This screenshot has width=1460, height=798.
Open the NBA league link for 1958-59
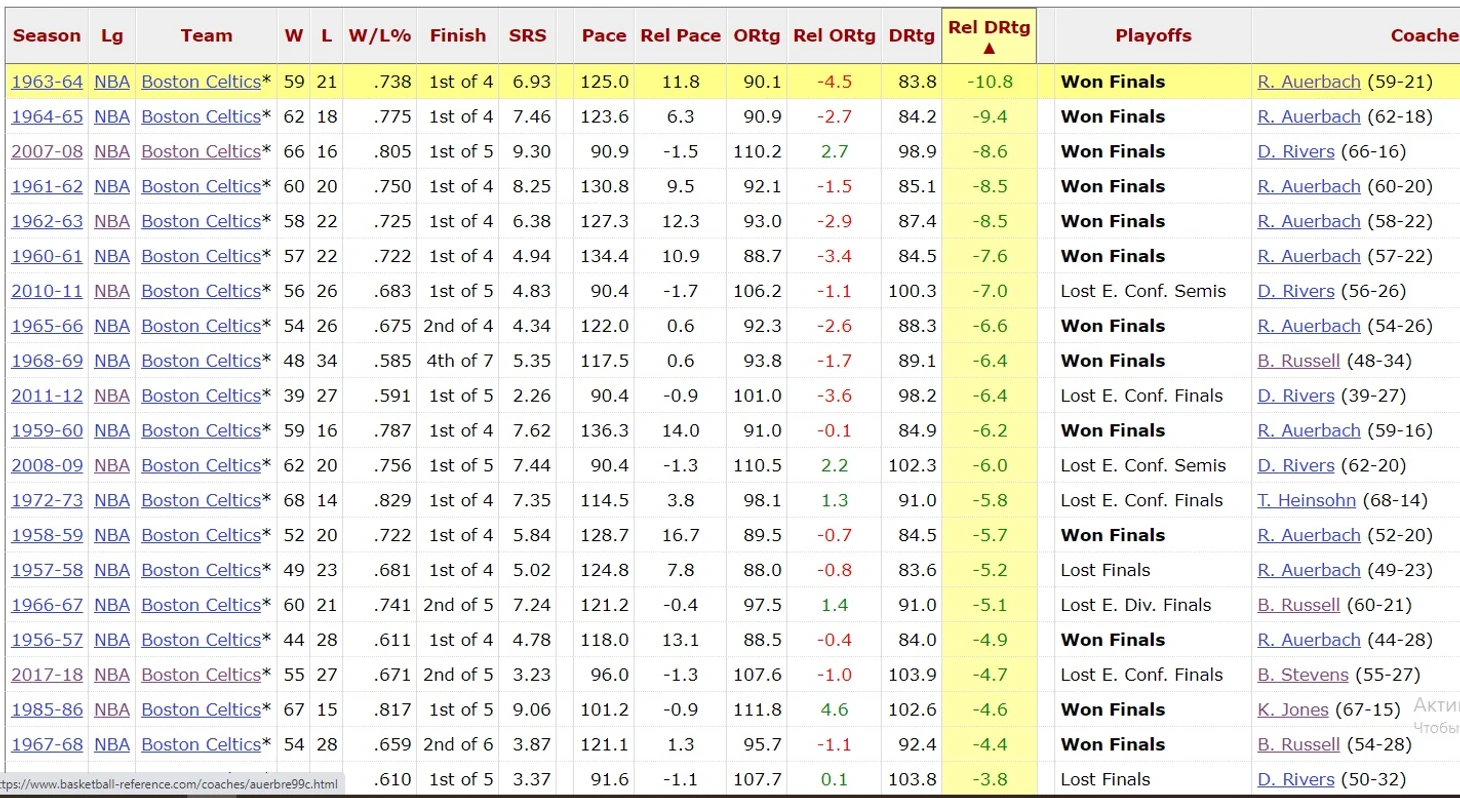tap(112, 535)
